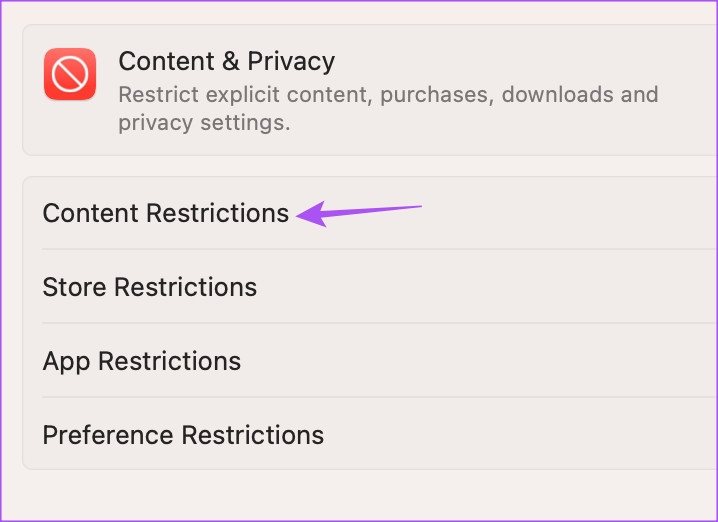
Task: Click the red Content & Privacy icon
Action: 70,74
